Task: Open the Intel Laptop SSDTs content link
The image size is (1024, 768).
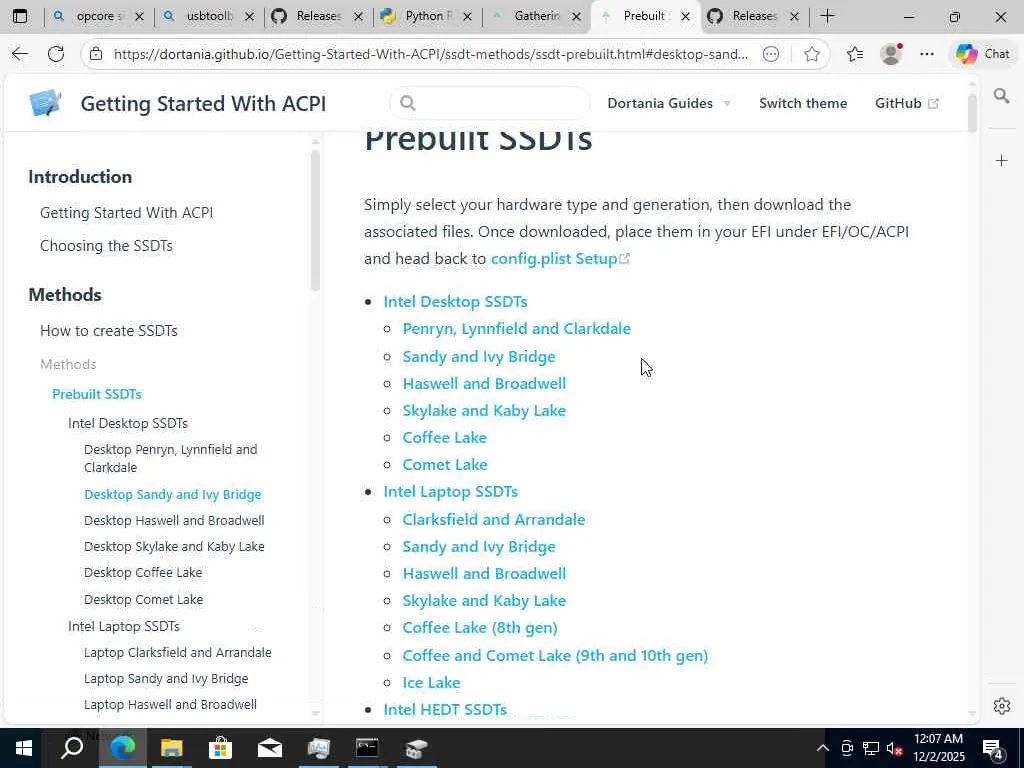Action: pyautogui.click(x=451, y=492)
